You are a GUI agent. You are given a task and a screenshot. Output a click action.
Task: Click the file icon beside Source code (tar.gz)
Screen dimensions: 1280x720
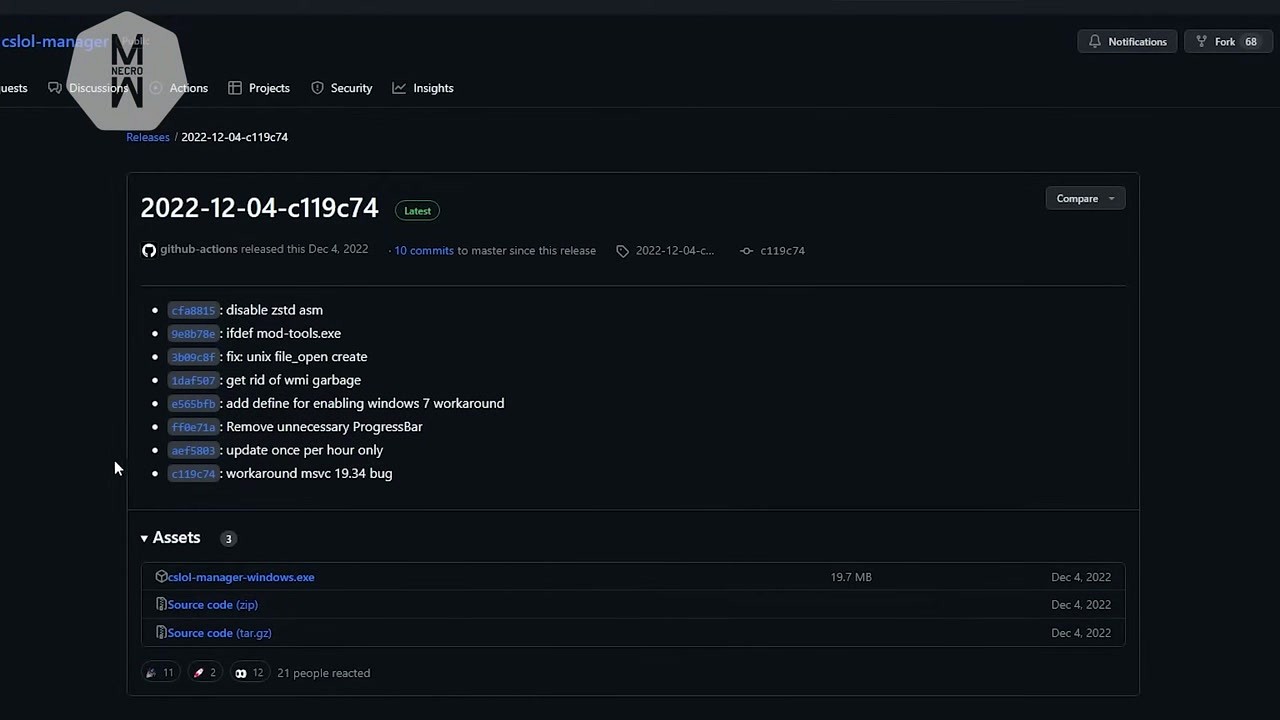click(x=161, y=633)
